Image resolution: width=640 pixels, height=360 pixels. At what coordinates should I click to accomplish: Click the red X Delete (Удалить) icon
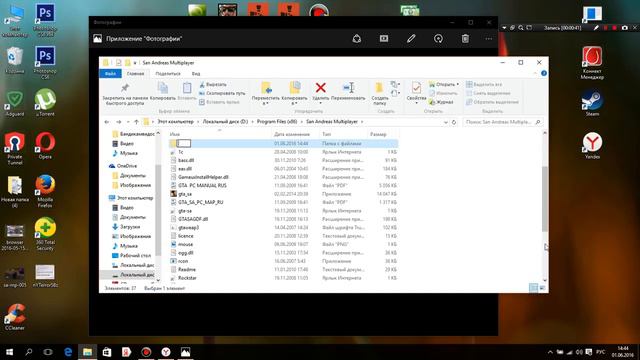(320, 88)
